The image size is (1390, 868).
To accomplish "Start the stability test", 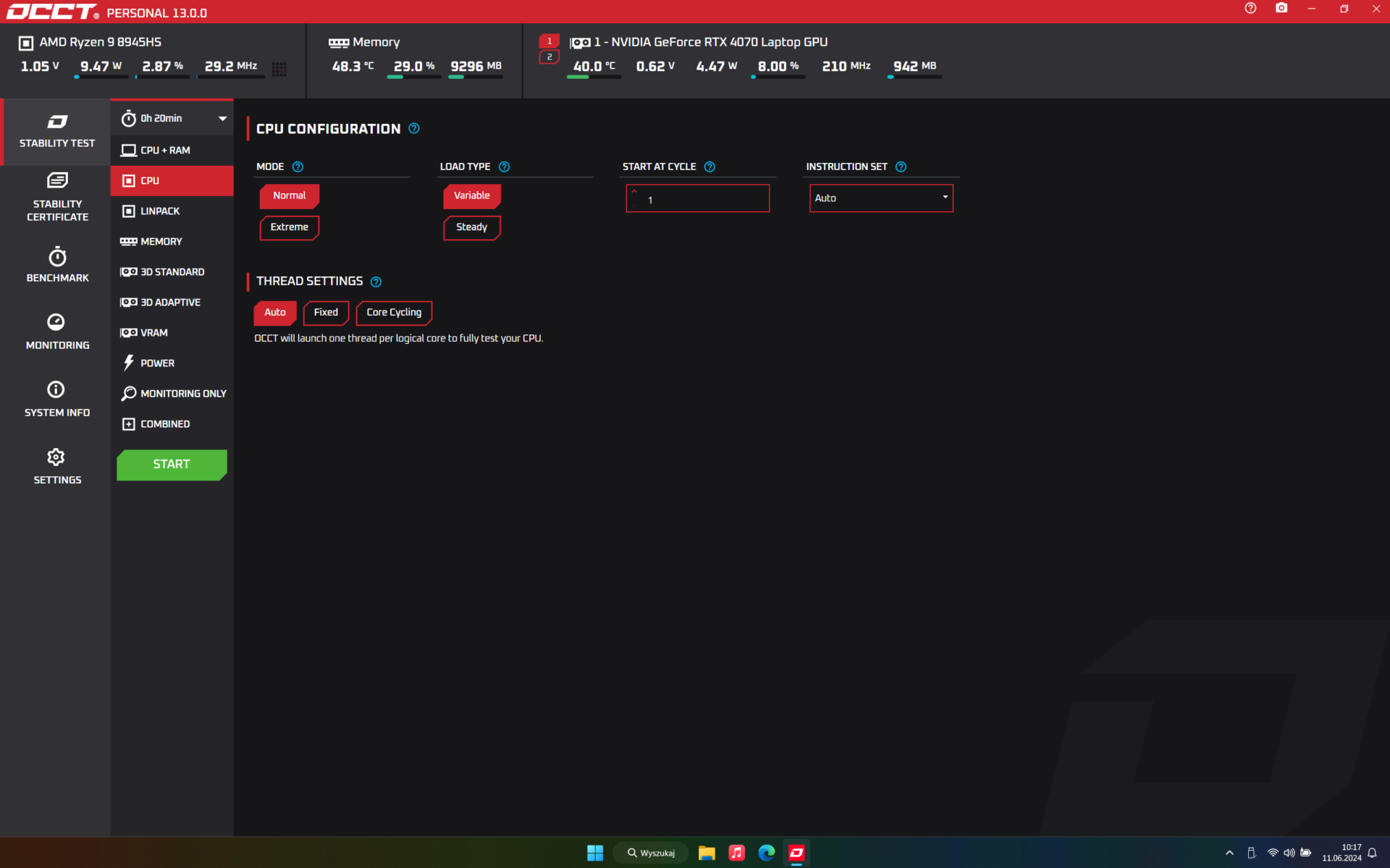I will pos(172,465).
